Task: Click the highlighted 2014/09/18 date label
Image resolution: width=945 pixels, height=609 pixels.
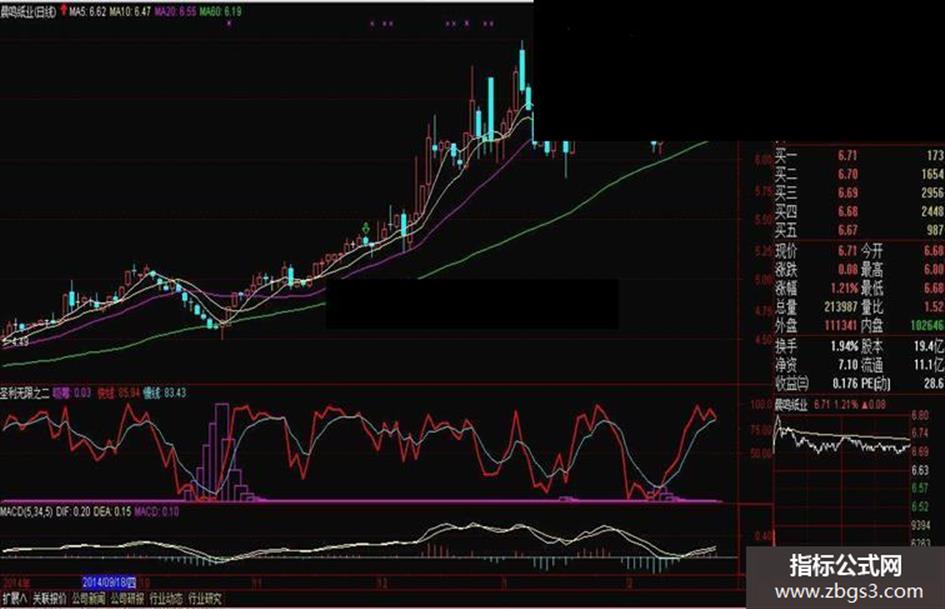Action: [x=109, y=582]
